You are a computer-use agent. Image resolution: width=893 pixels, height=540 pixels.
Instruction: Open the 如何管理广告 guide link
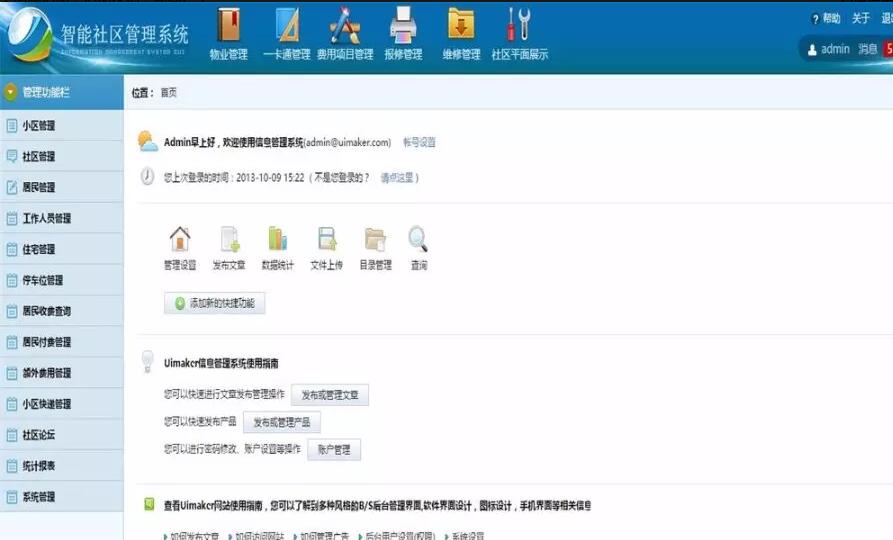[x=324, y=535]
